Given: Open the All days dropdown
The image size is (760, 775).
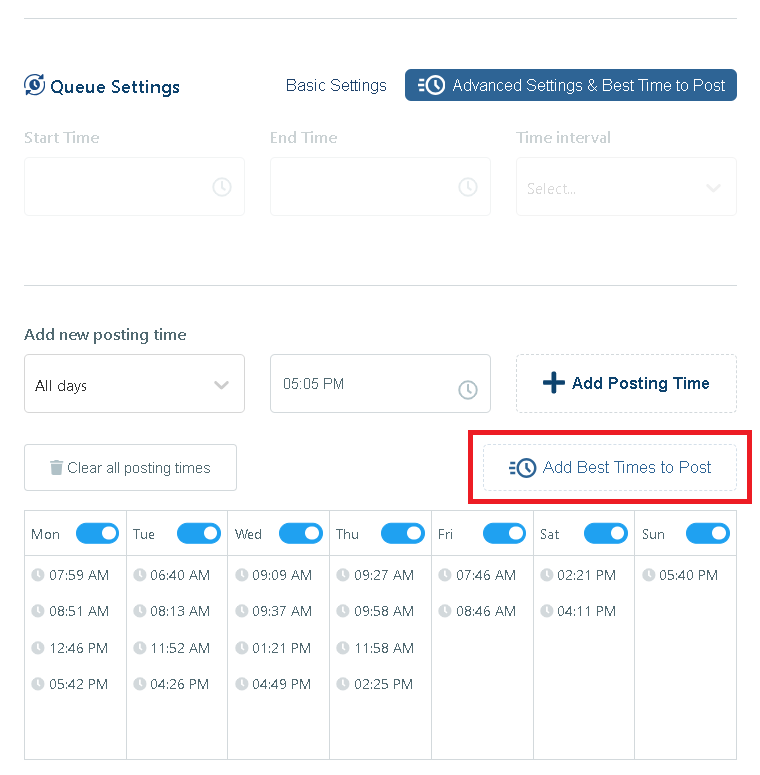Looking at the screenshot, I should [x=134, y=384].
